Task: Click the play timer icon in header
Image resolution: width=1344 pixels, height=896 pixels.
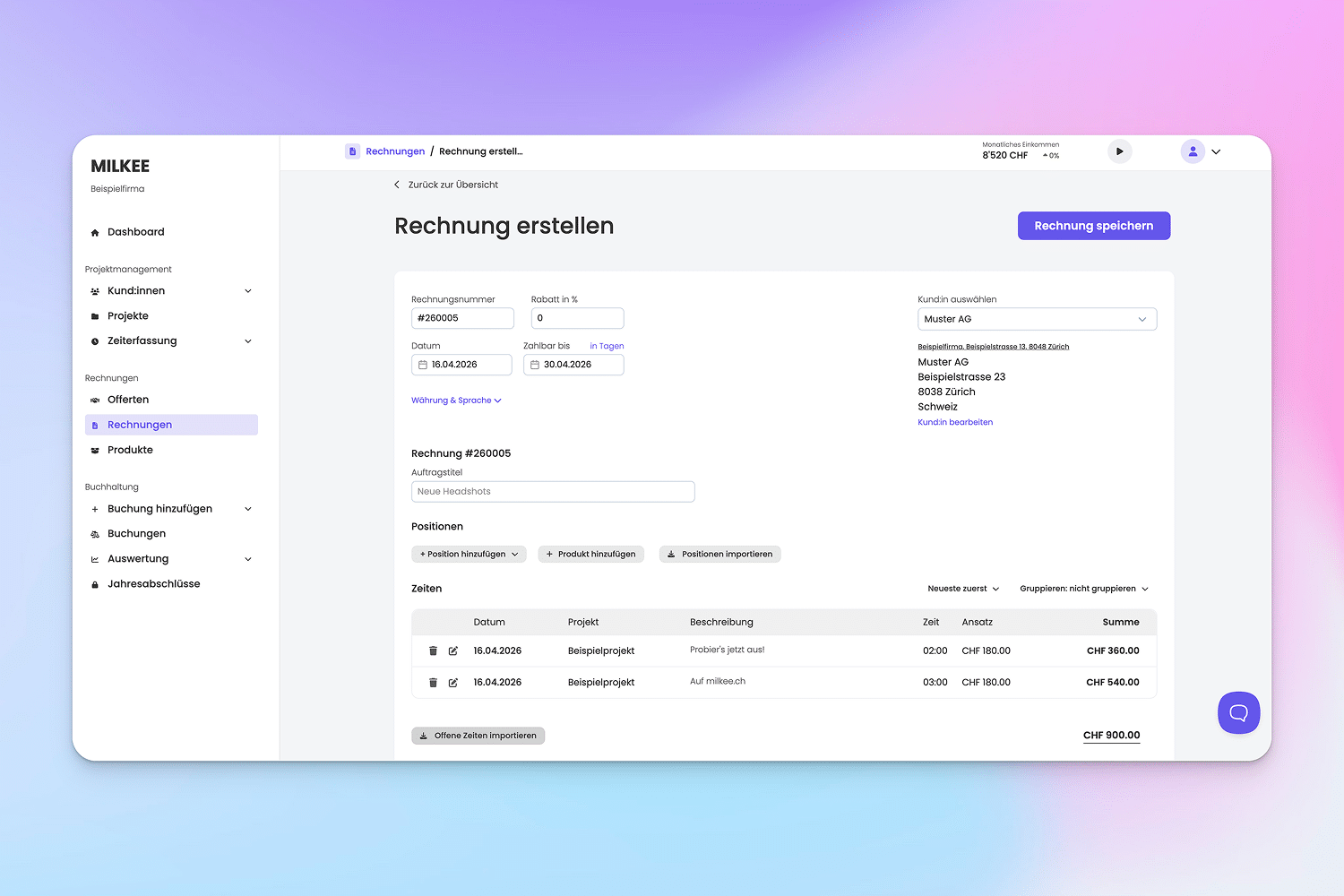Action: tap(1119, 151)
